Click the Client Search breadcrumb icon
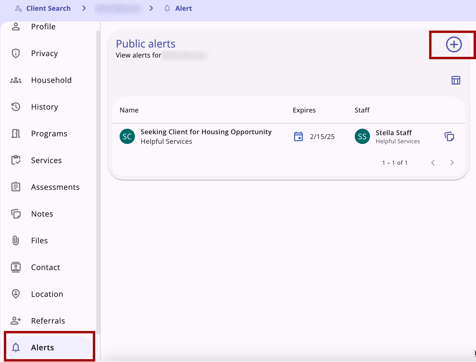Image resolution: width=476 pixels, height=362 pixels. coord(18,8)
